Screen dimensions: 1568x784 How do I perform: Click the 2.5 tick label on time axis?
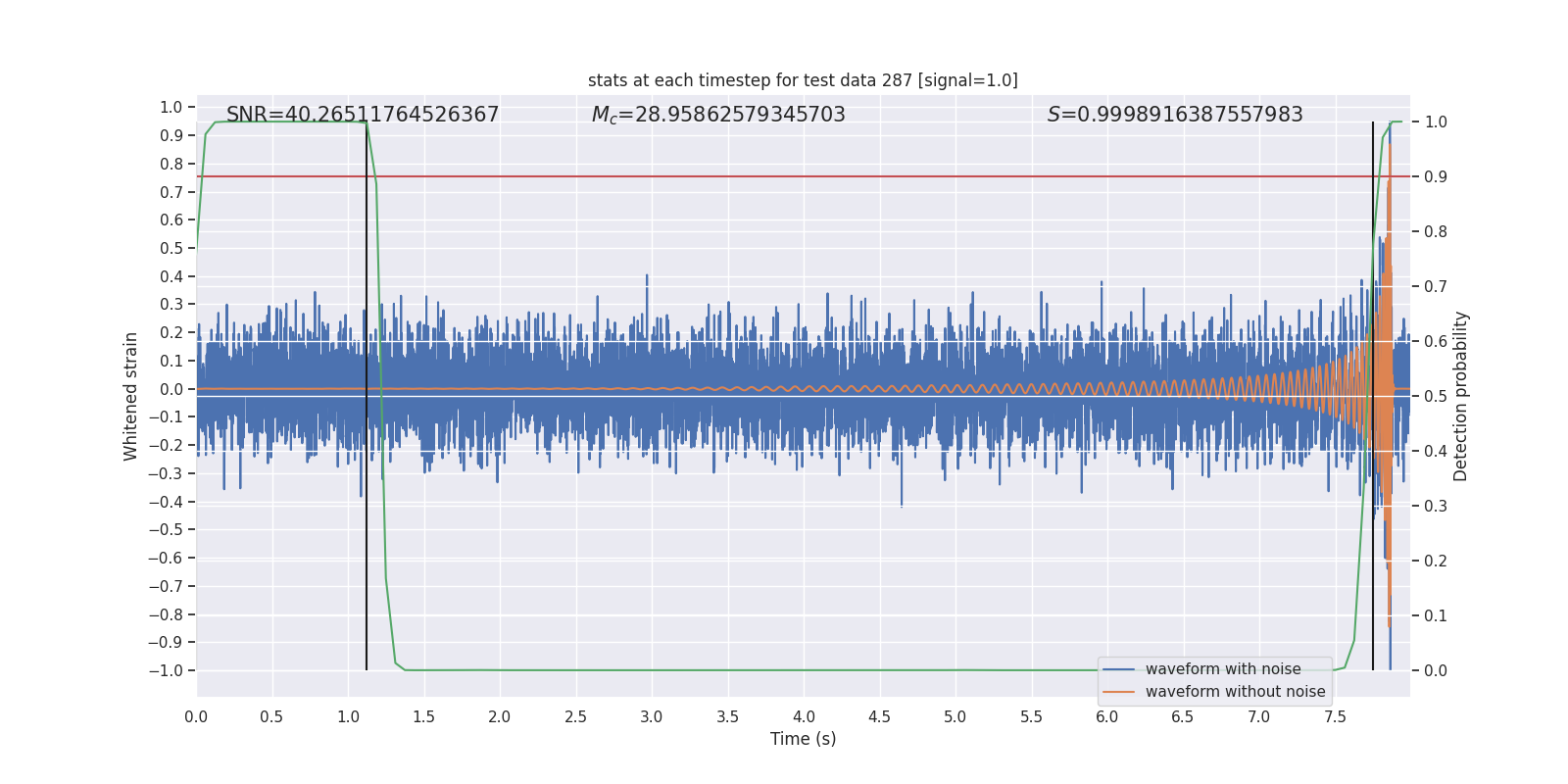point(575,717)
